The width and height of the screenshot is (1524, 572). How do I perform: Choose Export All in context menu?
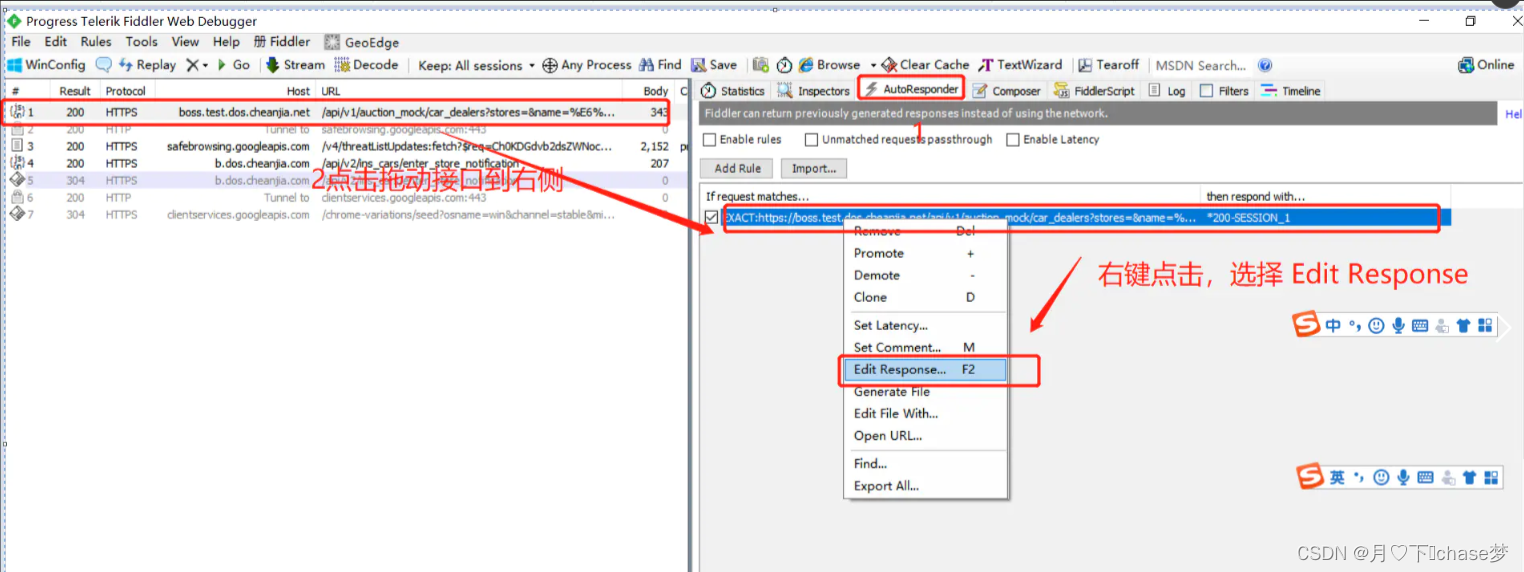[x=924, y=486]
